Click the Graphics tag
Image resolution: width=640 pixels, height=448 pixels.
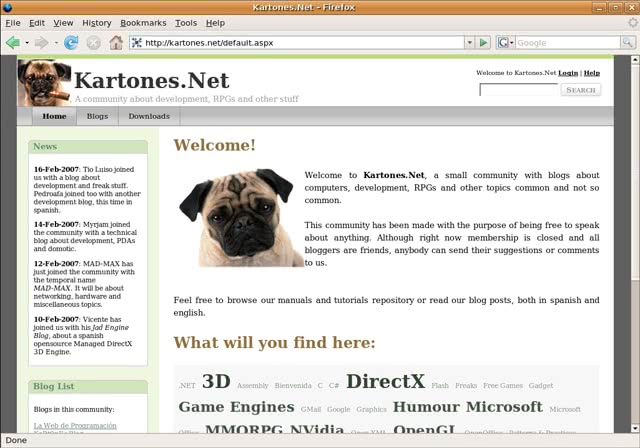click(371, 409)
